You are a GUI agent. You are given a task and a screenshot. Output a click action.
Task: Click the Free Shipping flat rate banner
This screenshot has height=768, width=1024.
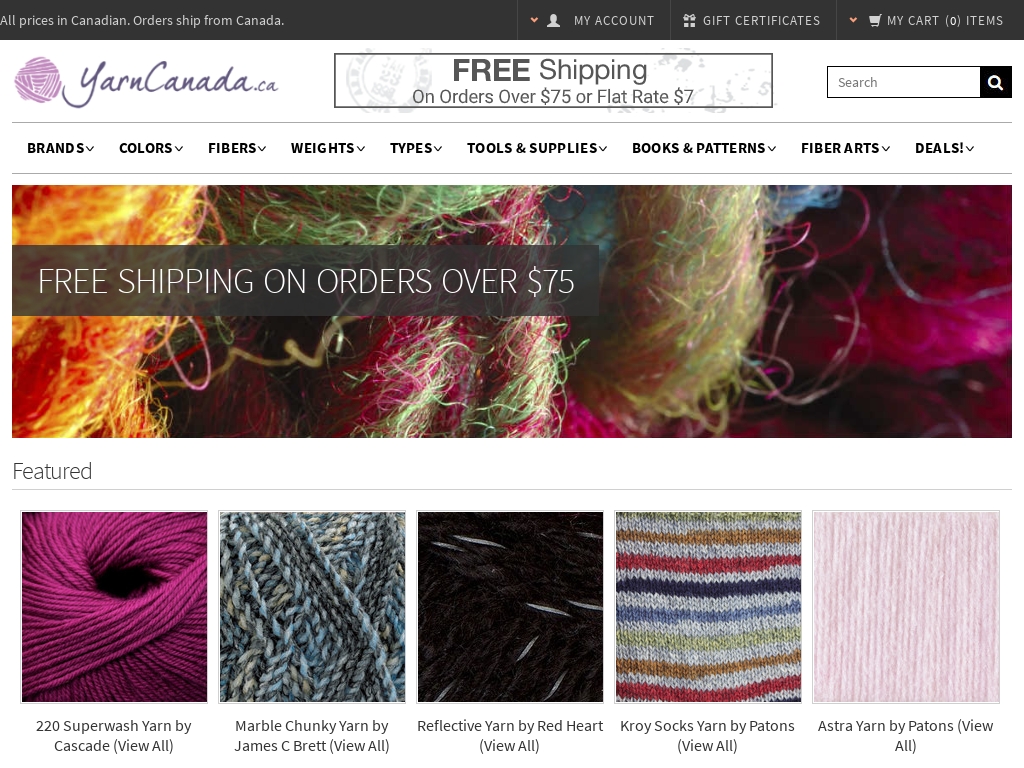[553, 80]
